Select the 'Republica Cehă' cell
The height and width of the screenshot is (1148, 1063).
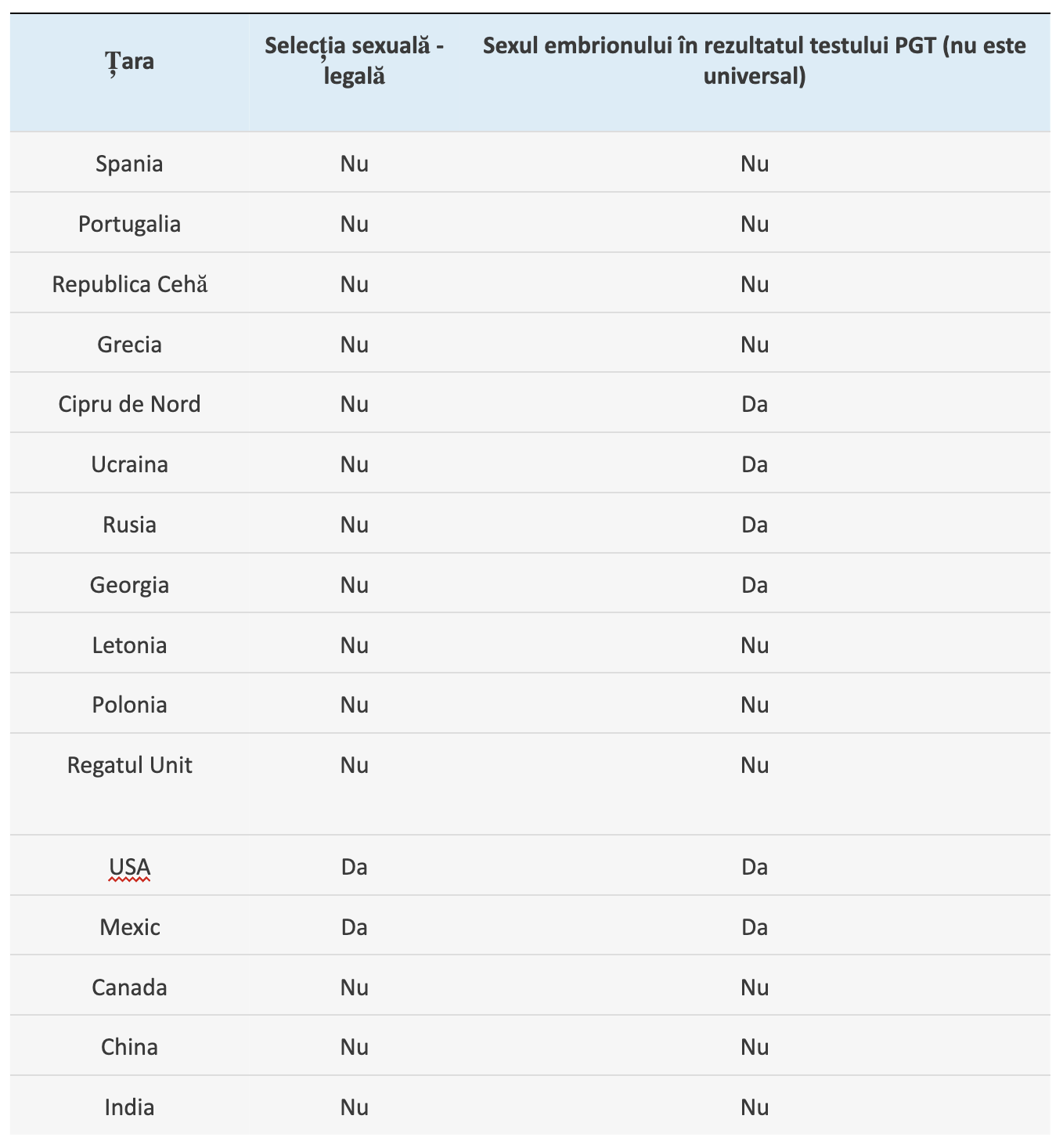coord(130,284)
